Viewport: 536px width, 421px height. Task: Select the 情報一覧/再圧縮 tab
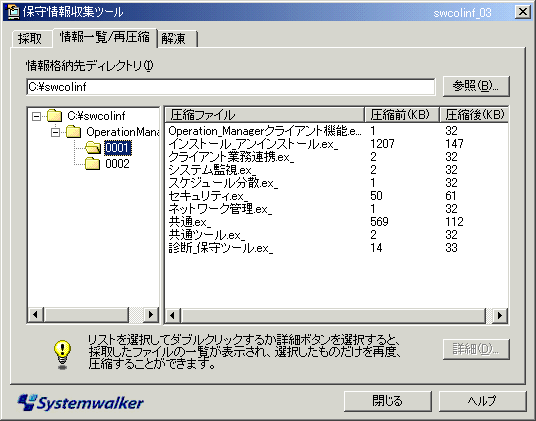(x=105, y=37)
